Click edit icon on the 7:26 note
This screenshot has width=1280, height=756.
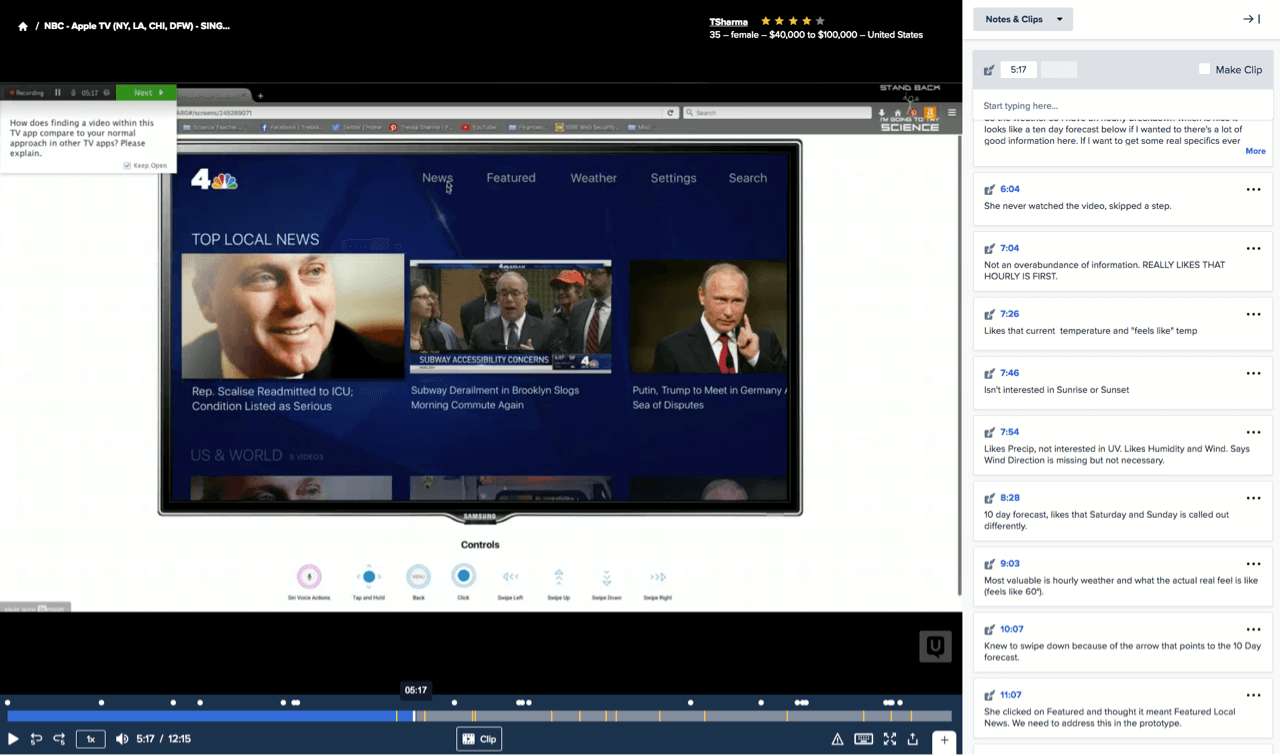(989, 314)
